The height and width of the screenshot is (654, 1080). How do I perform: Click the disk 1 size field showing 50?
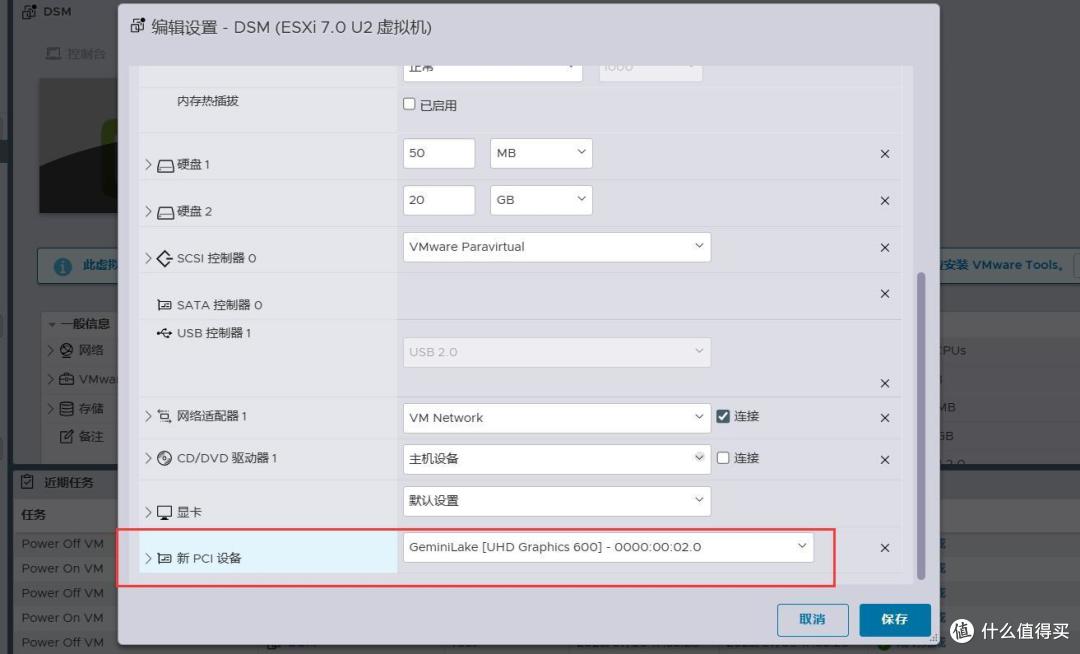439,153
